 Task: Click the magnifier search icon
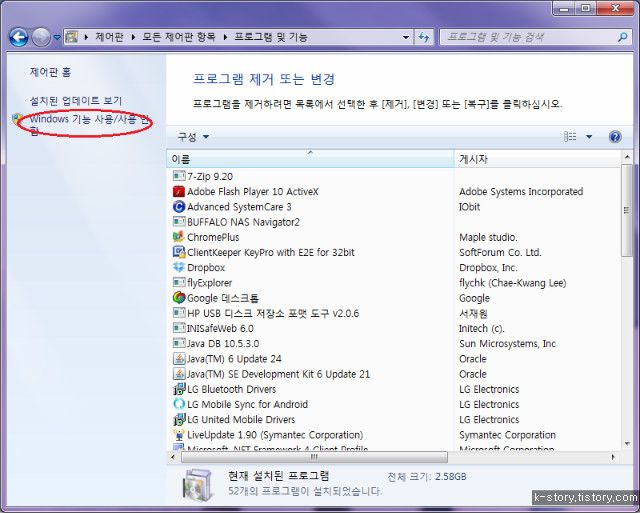pos(622,38)
